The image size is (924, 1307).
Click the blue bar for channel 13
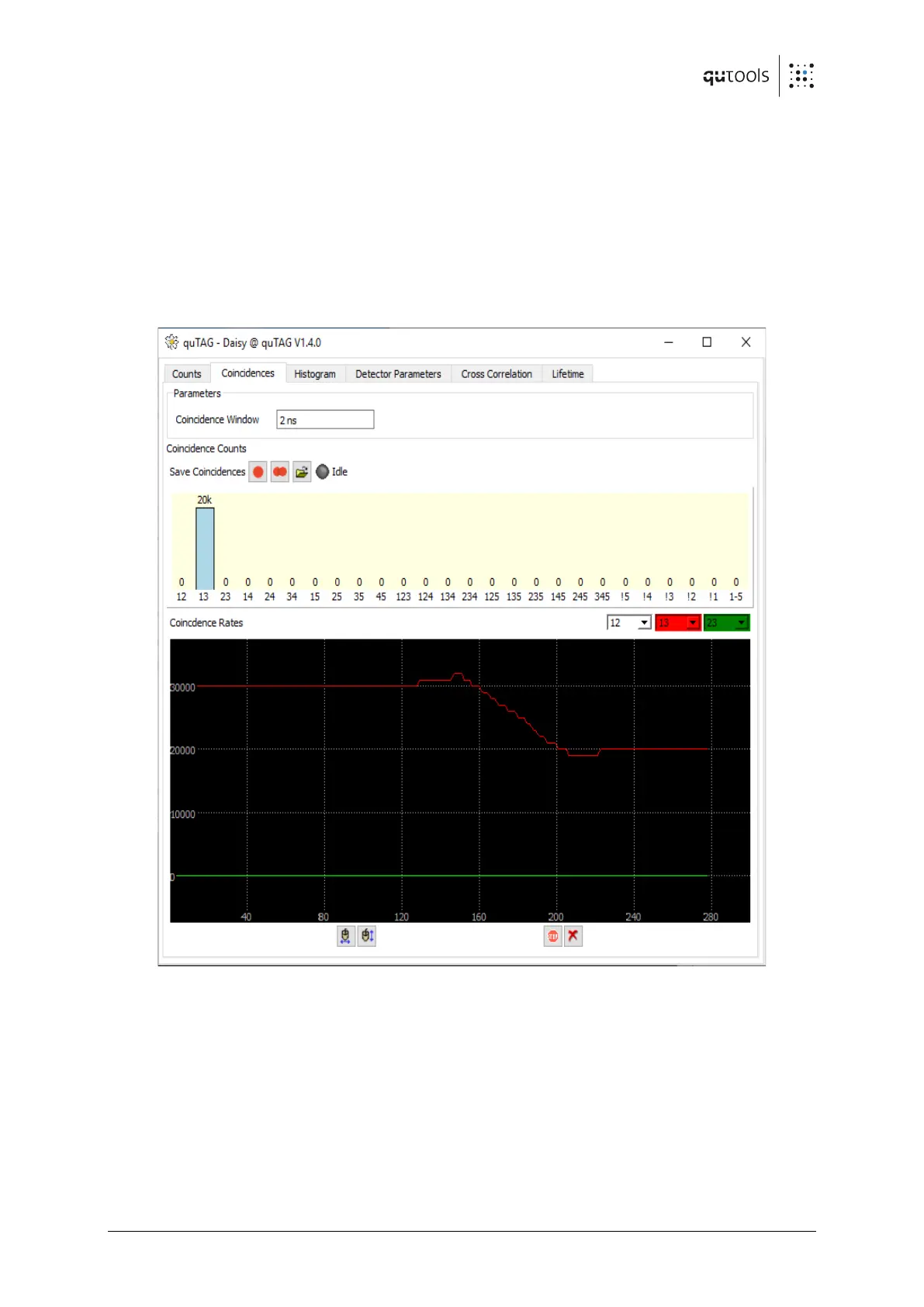point(205,549)
